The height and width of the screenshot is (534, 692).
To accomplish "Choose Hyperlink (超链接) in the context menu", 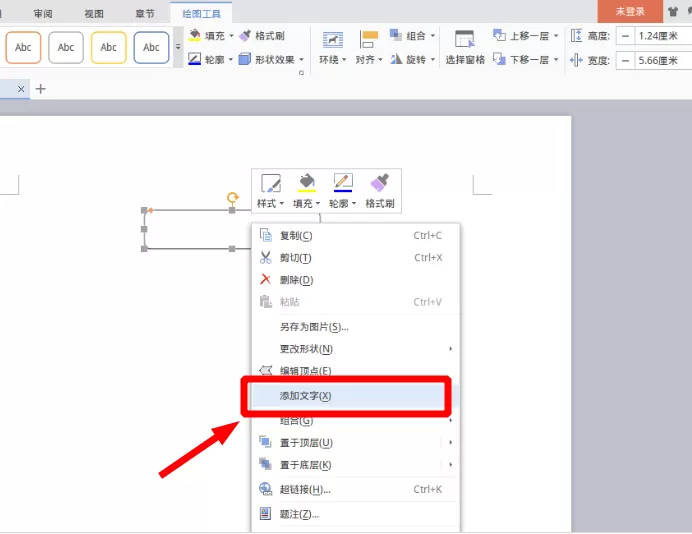I will click(x=356, y=489).
